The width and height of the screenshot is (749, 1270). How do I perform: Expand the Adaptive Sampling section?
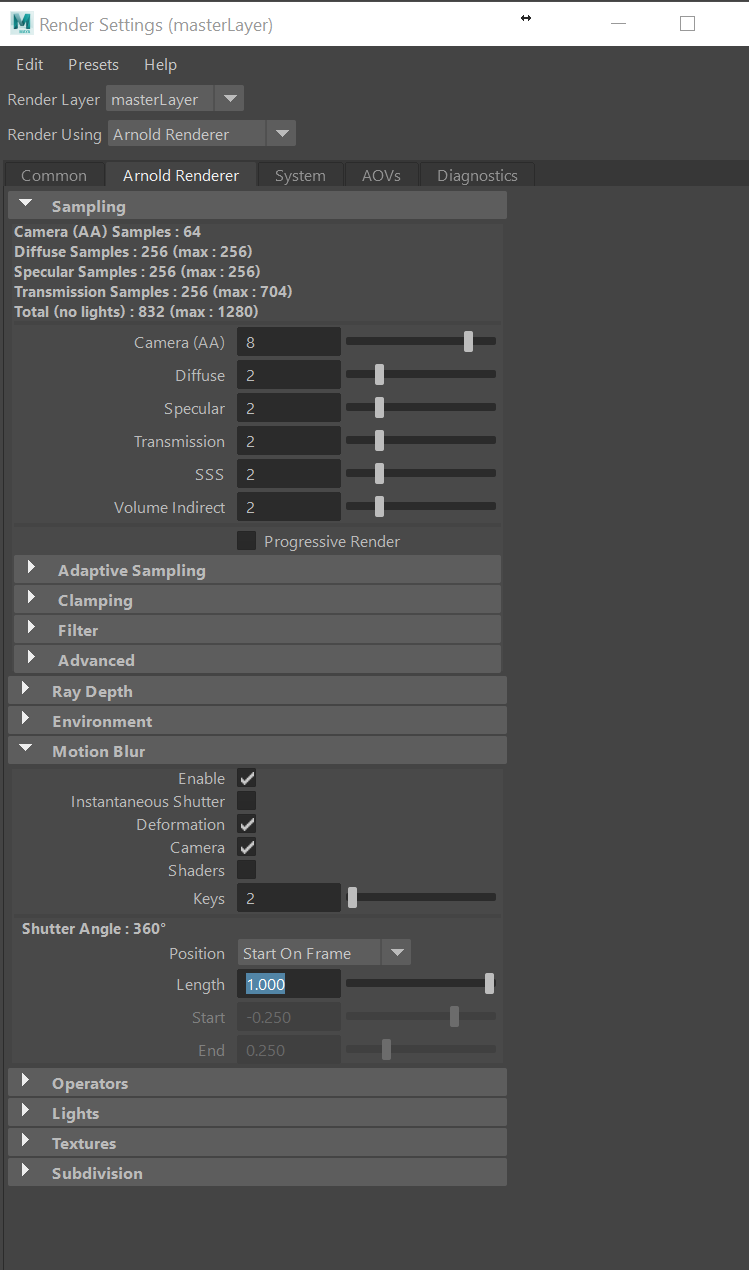click(x=258, y=570)
